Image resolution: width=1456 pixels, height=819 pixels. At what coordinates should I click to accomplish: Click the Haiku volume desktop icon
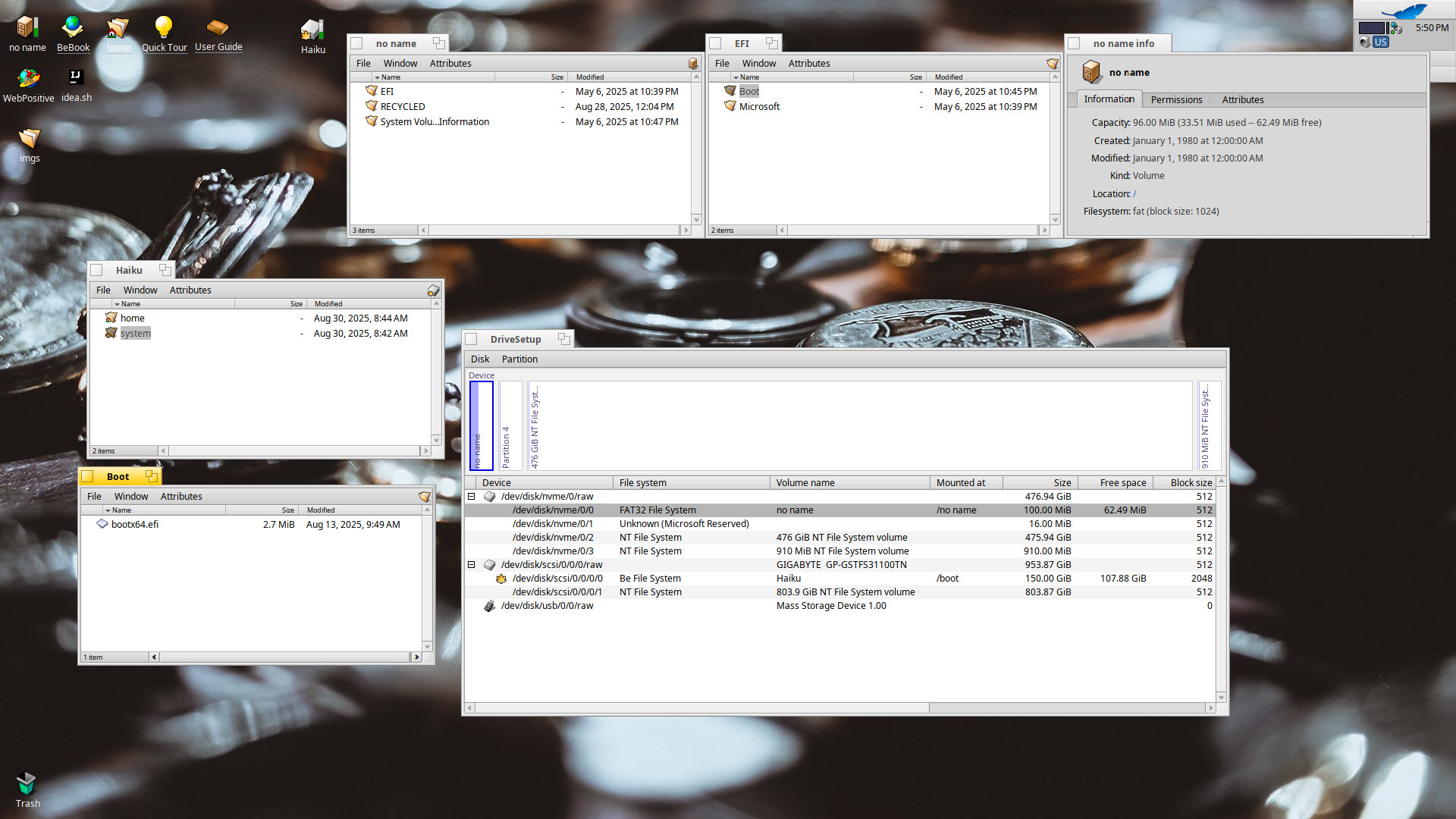[x=312, y=30]
